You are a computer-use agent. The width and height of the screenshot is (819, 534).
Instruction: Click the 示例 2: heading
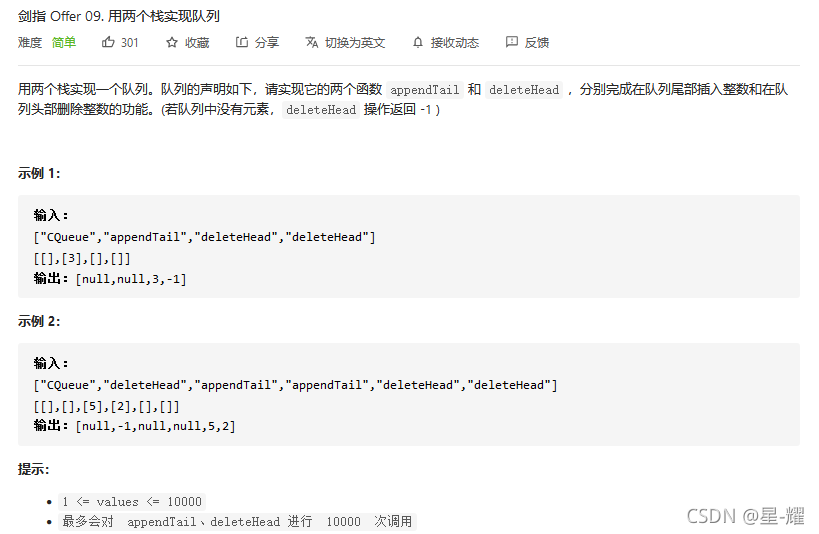(x=39, y=321)
